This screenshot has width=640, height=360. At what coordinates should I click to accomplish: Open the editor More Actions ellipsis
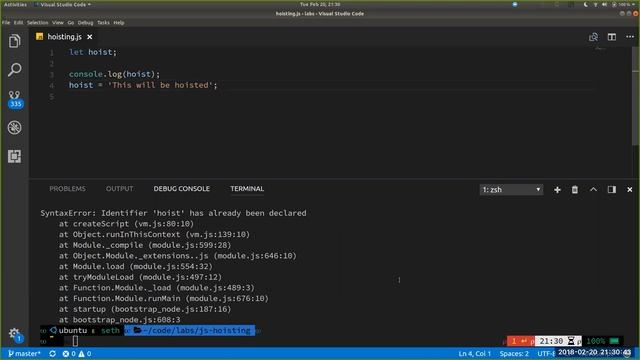pos(630,37)
